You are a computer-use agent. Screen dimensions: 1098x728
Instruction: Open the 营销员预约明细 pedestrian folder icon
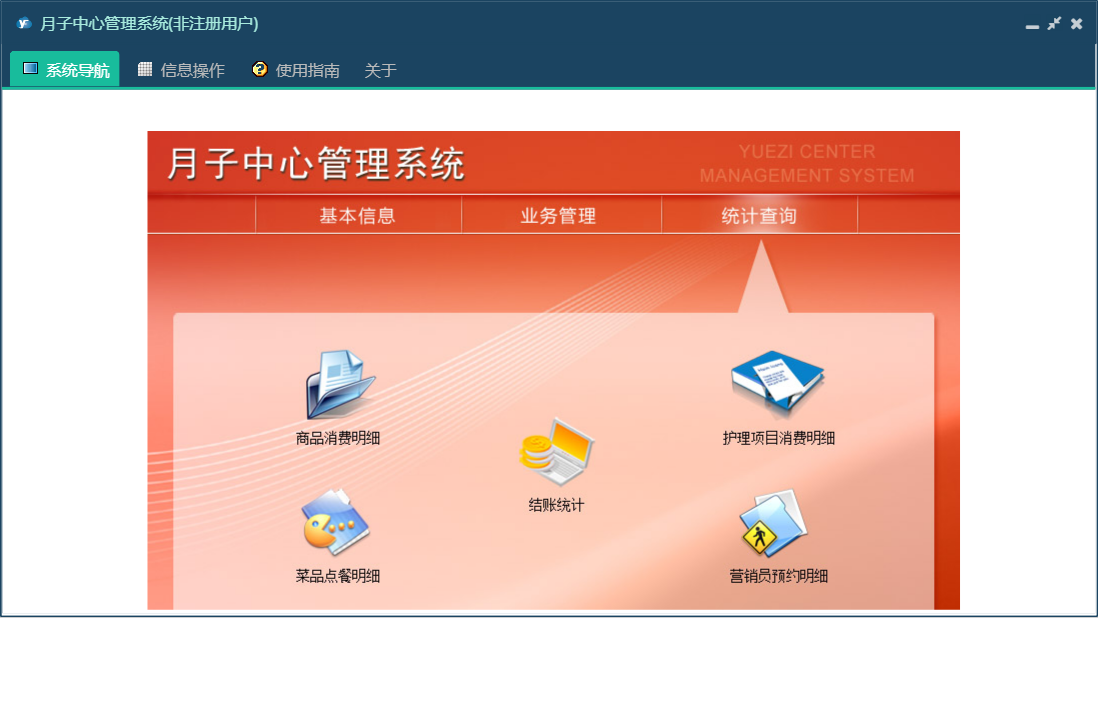click(774, 522)
